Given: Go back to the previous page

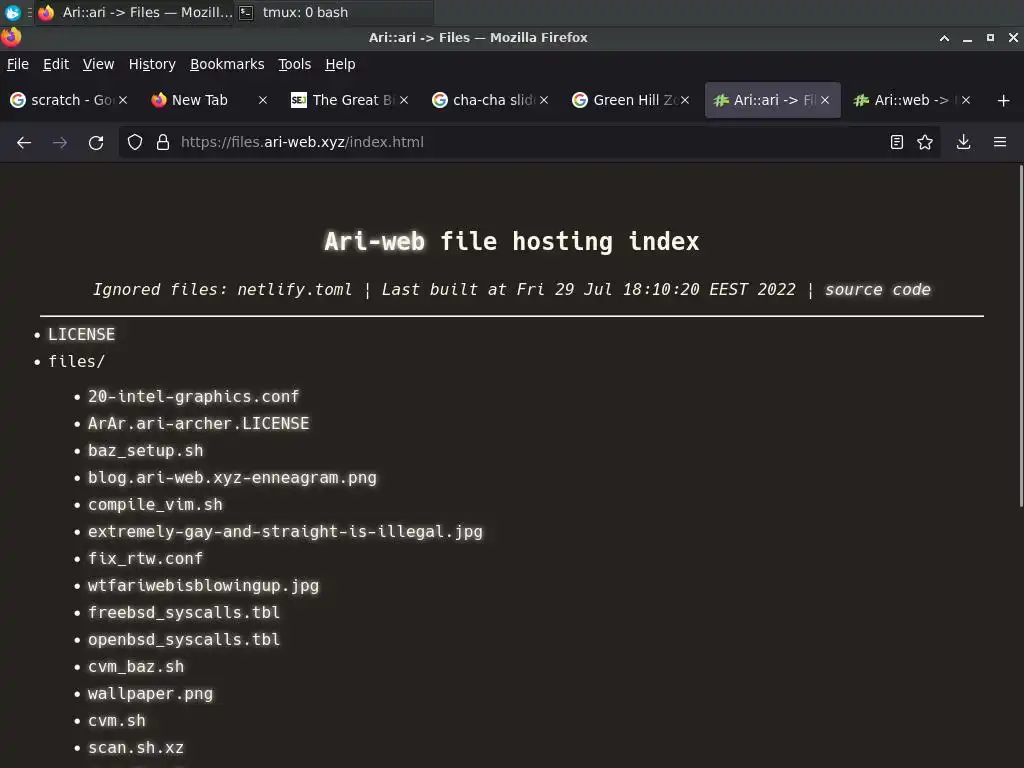Looking at the screenshot, I should [x=24, y=142].
